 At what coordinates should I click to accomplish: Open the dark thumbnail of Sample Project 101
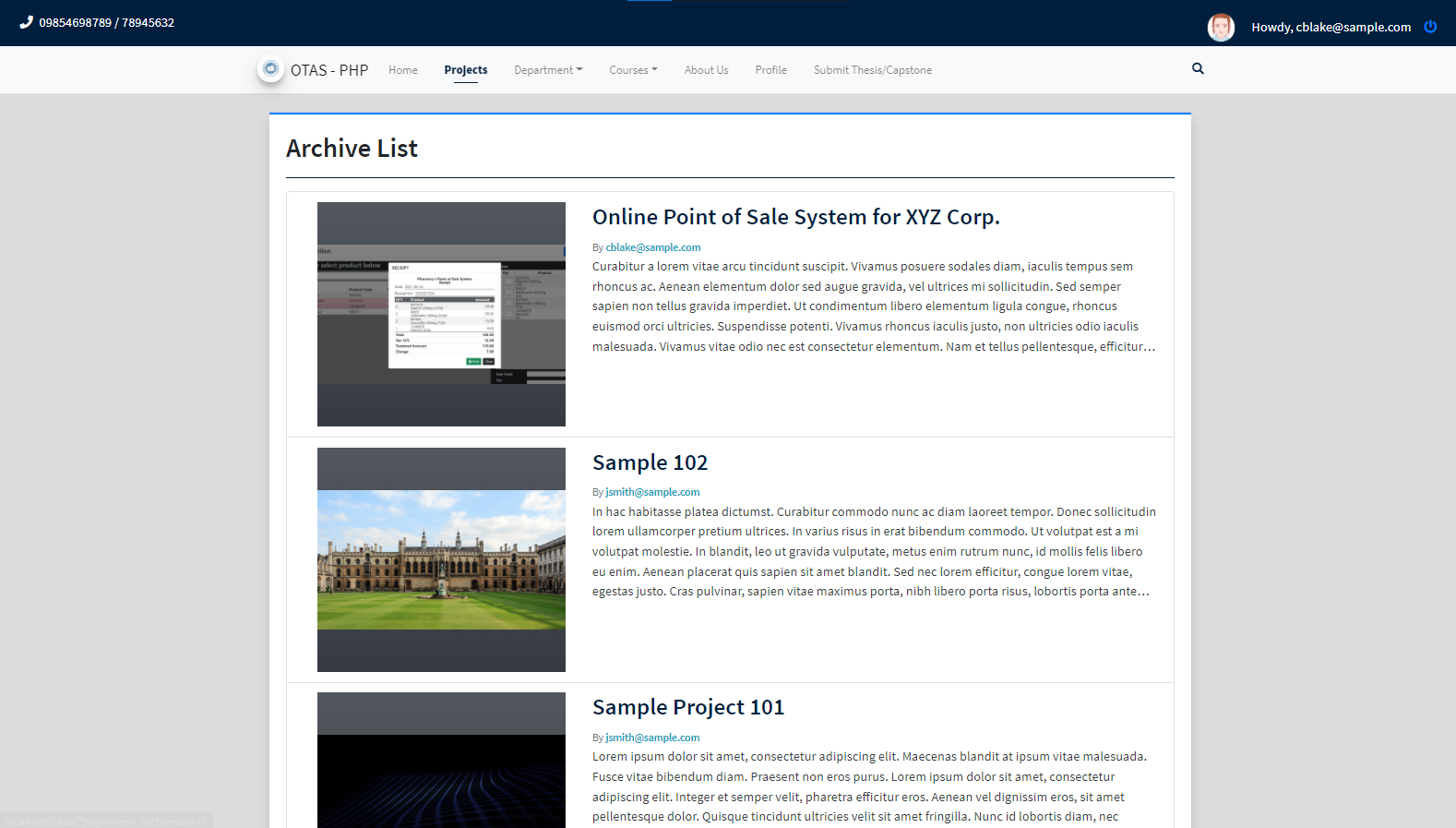click(441, 760)
